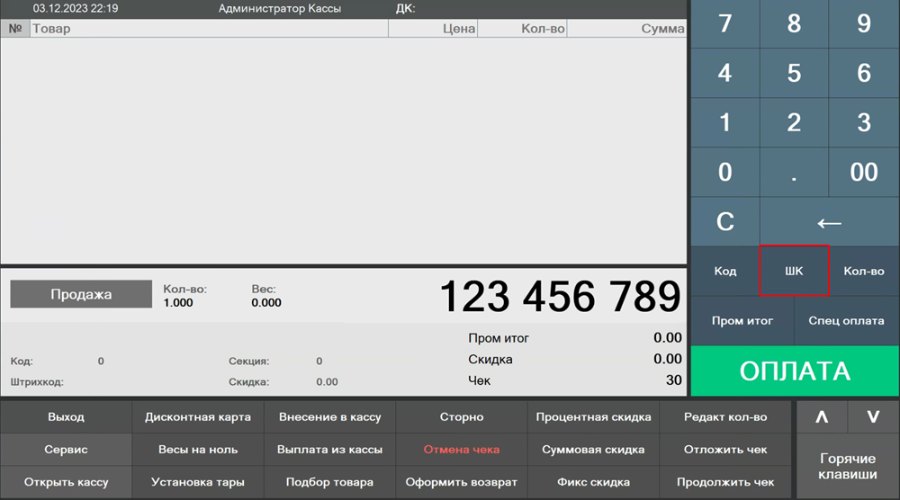The width and height of the screenshot is (900, 500).
Task: Select the ШК barcode button
Action: 794,271
